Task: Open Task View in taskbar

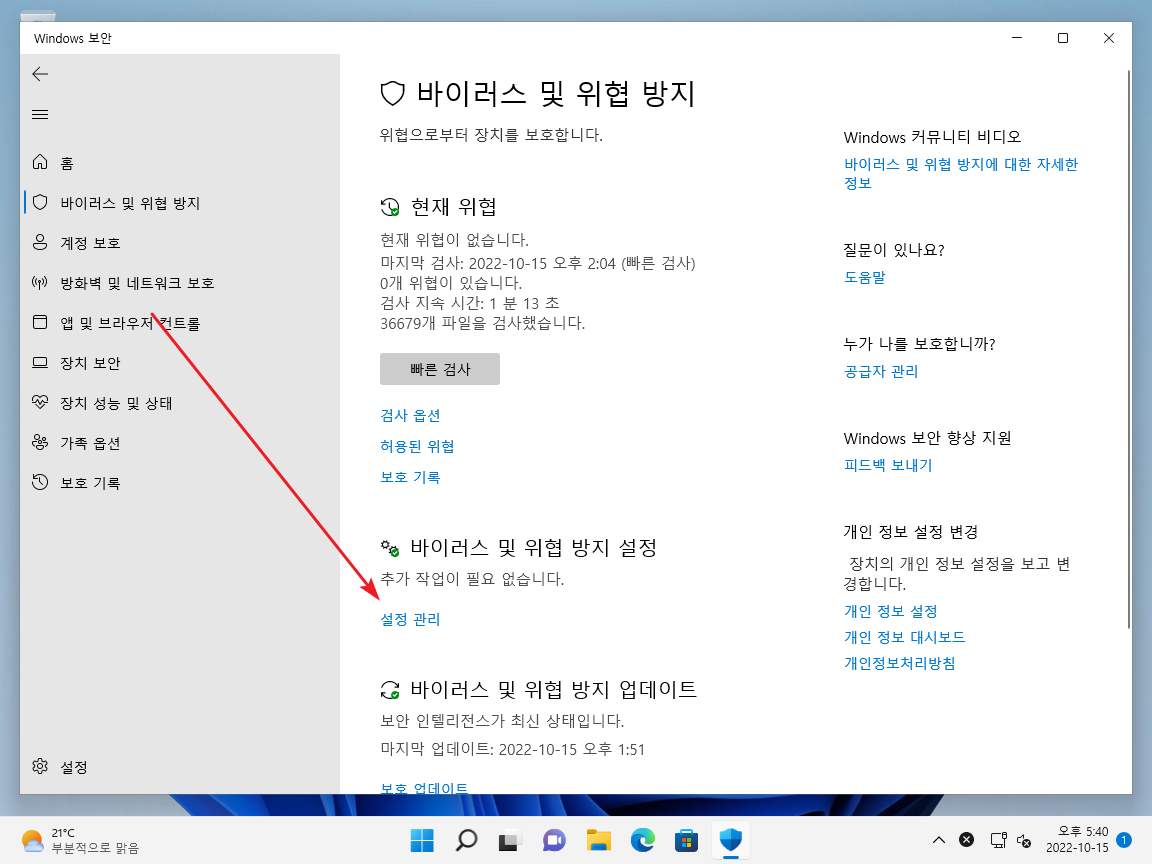Action: 510,840
